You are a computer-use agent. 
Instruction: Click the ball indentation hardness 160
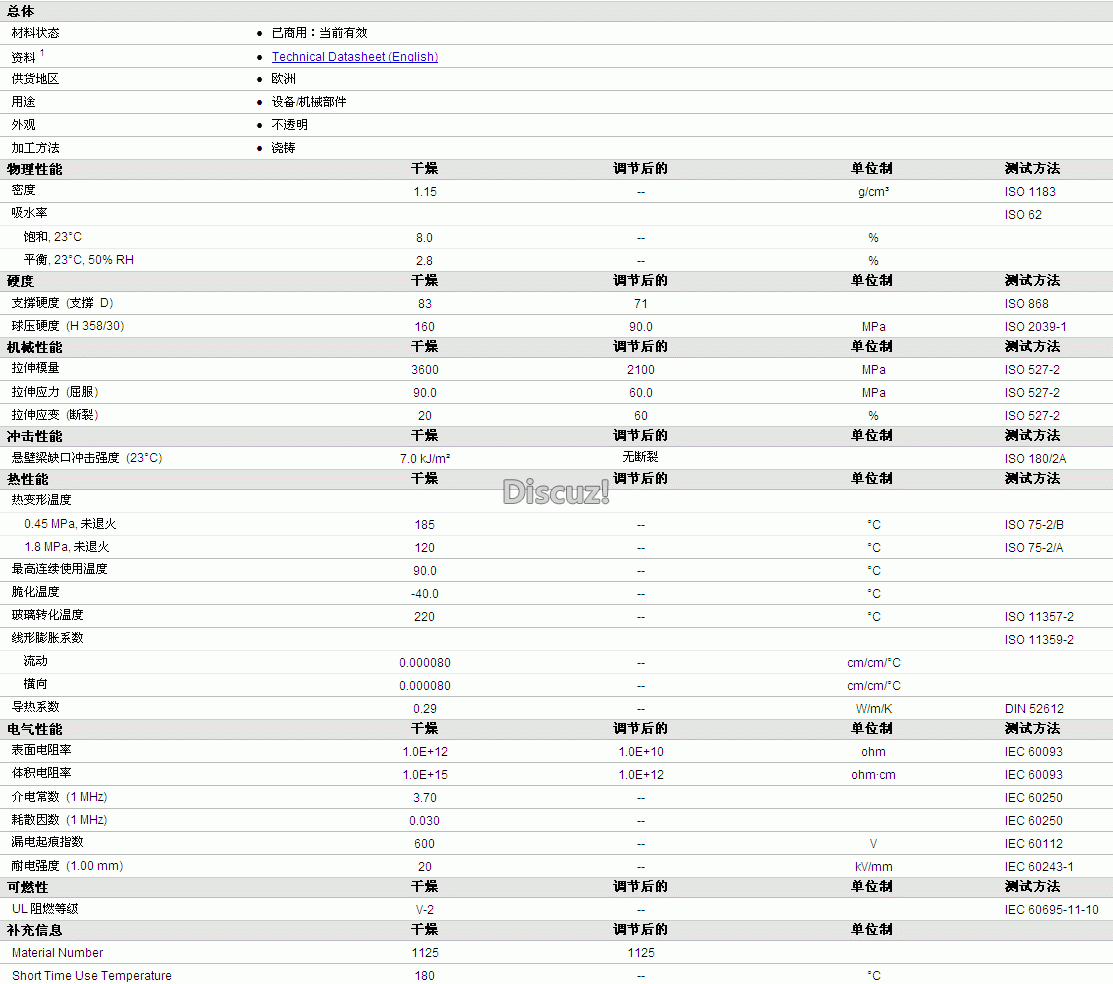click(x=424, y=327)
